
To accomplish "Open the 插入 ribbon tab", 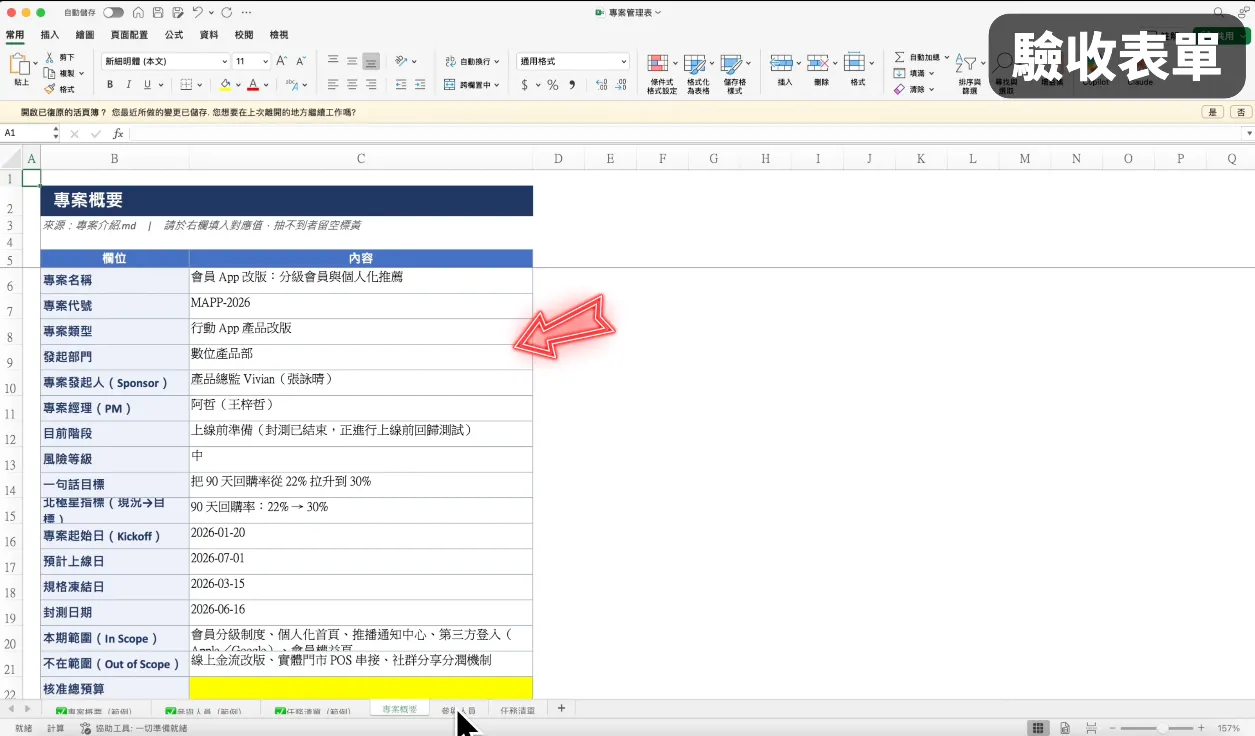I will coord(50,35).
